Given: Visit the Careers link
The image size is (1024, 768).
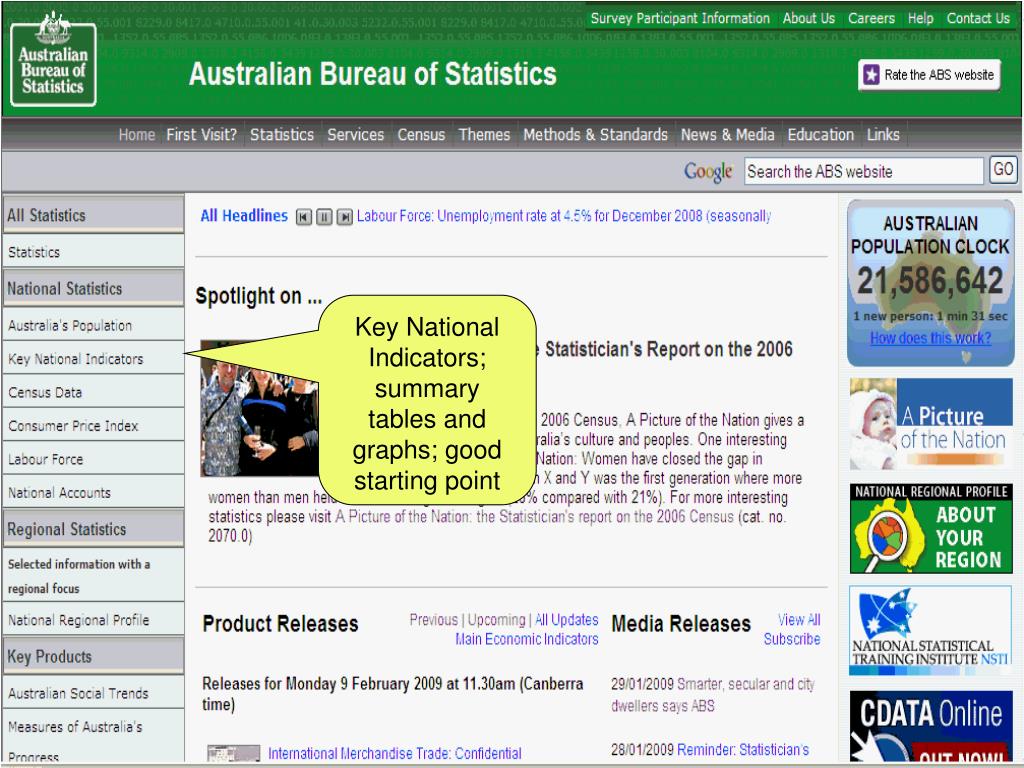Looking at the screenshot, I should (x=871, y=18).
